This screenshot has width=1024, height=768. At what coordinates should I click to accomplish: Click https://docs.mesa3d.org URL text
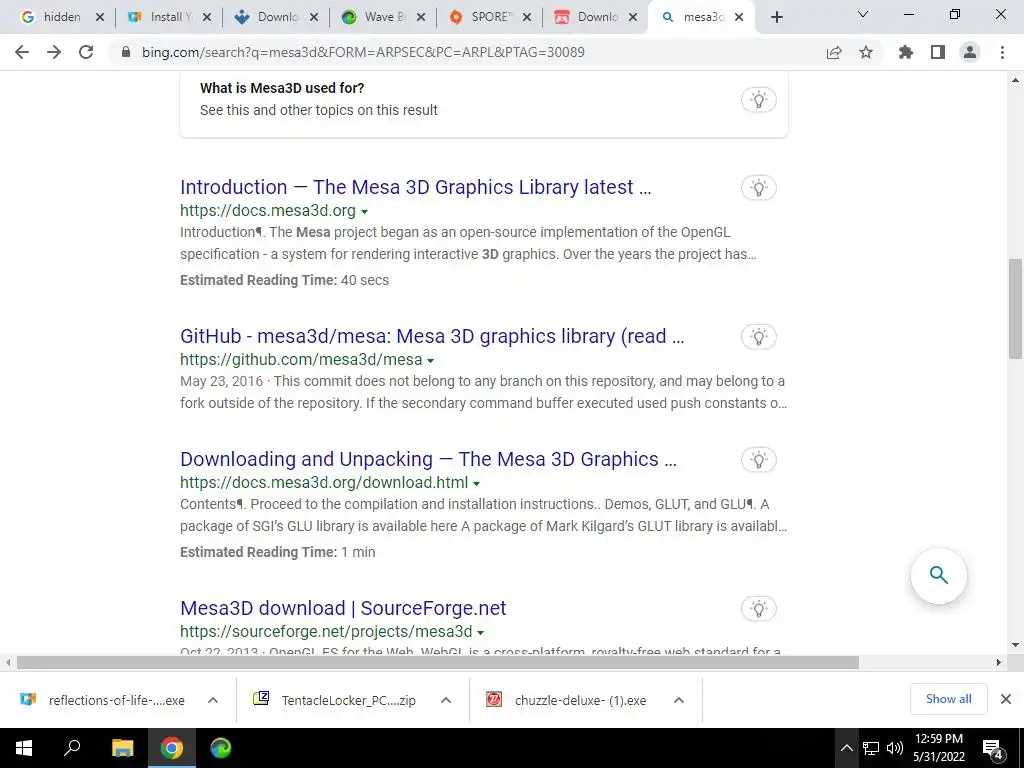pos(268,211)
